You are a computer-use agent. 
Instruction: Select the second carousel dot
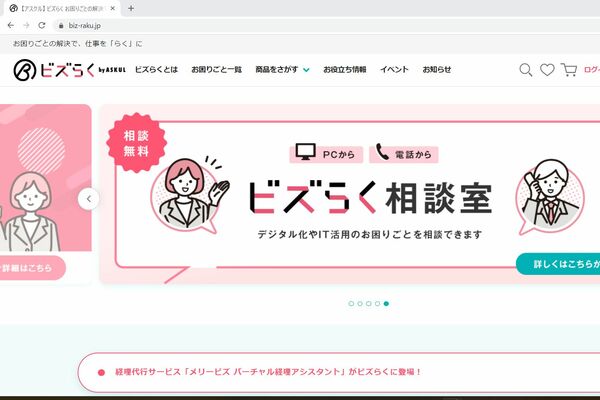coord(360,304)
